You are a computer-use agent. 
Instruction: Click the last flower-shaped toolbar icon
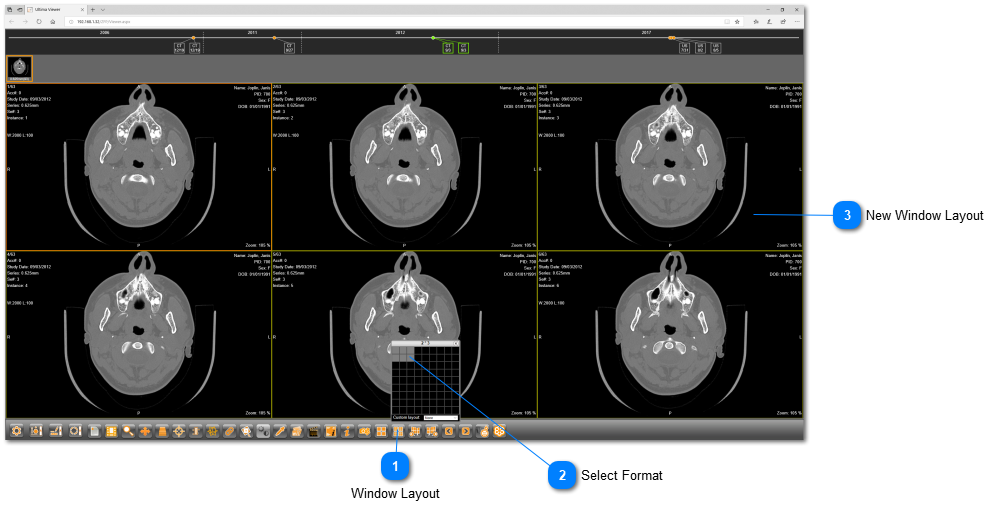[x=498, y=431]
